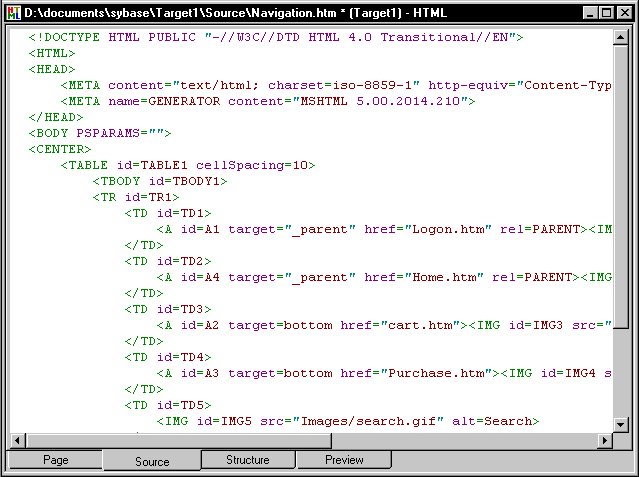
Task: Click the horizontal scrollbar thumb
Action: (179, 440)
